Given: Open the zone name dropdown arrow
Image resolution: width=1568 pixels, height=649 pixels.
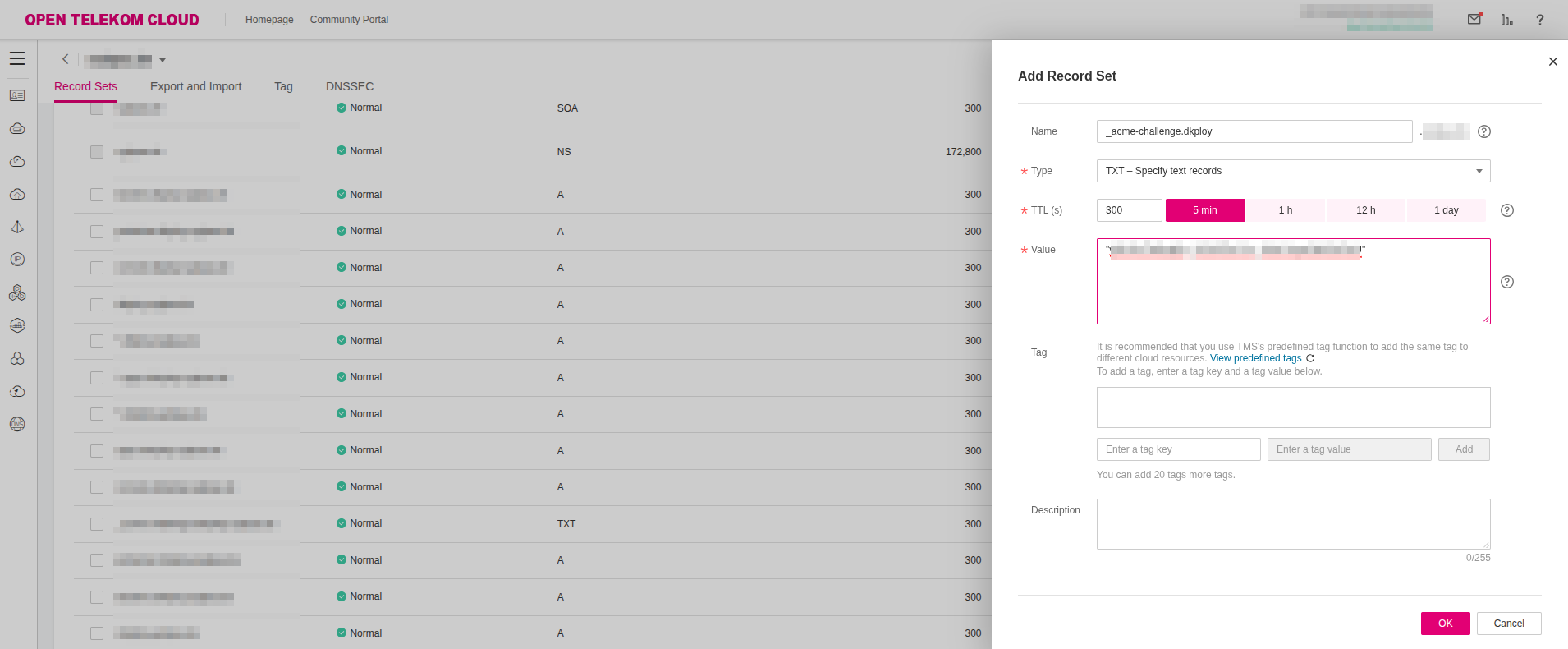Looking at the screenshot, I should [163, 60].
